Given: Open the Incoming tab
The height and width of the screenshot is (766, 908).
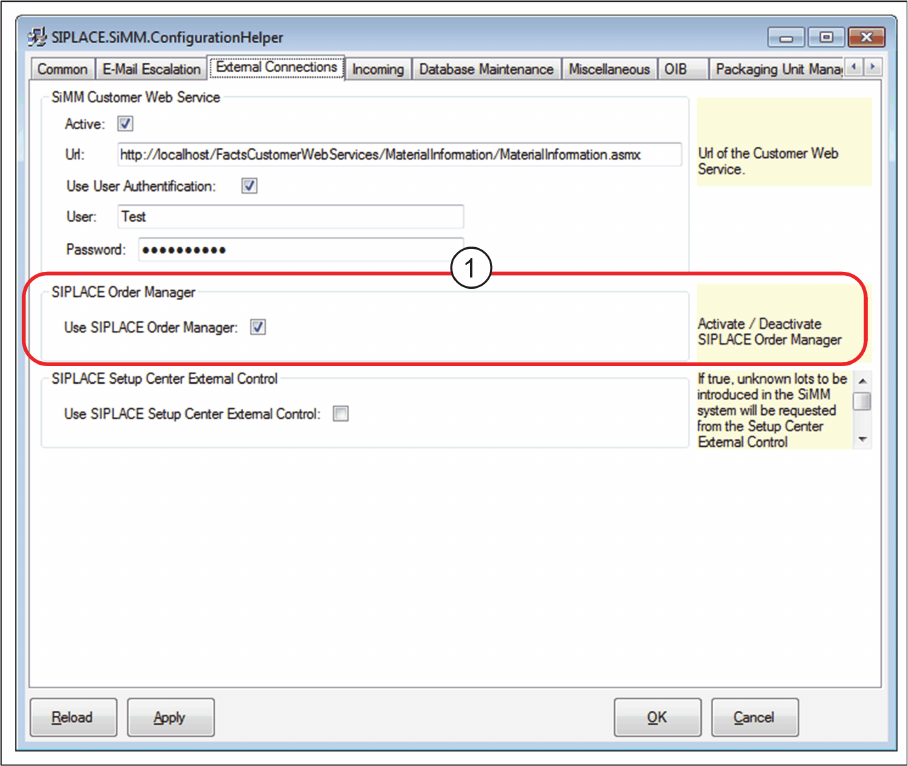Looking at the screenshot, I should (x=378, y=69).
